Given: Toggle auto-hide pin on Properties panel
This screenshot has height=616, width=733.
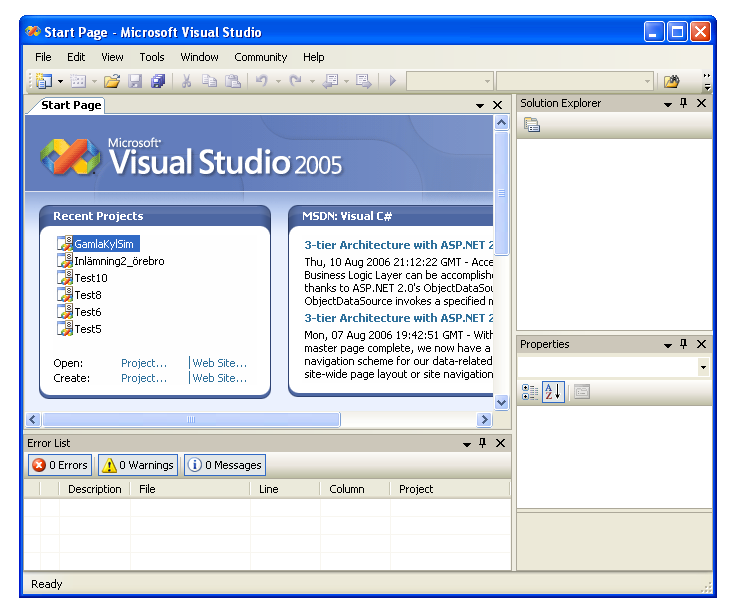Looking at the screenshot, I should pos(684,344).
